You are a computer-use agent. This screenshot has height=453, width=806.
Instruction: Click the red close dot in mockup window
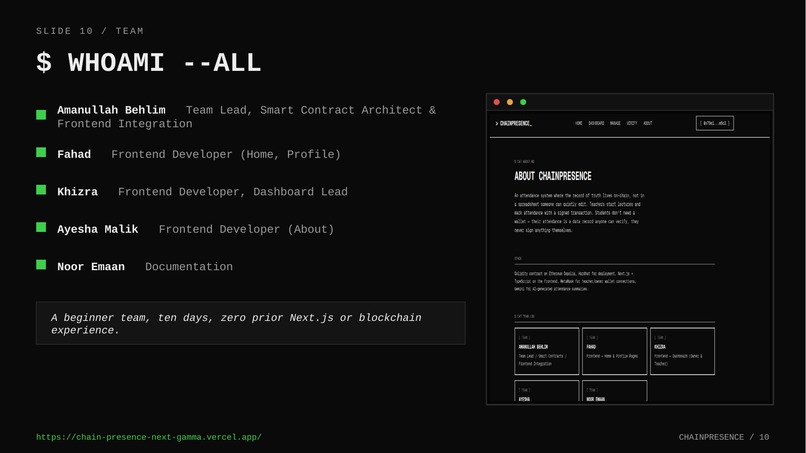click(497, 102)
